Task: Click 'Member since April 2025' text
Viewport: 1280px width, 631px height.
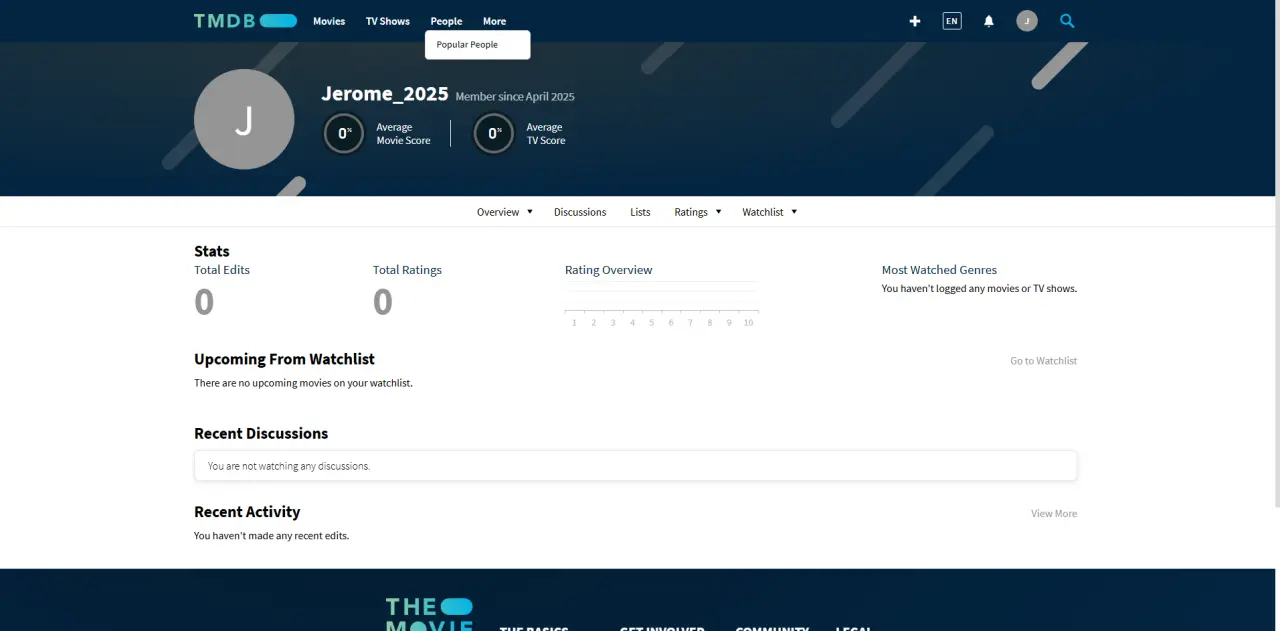Action: coord(515,97)
